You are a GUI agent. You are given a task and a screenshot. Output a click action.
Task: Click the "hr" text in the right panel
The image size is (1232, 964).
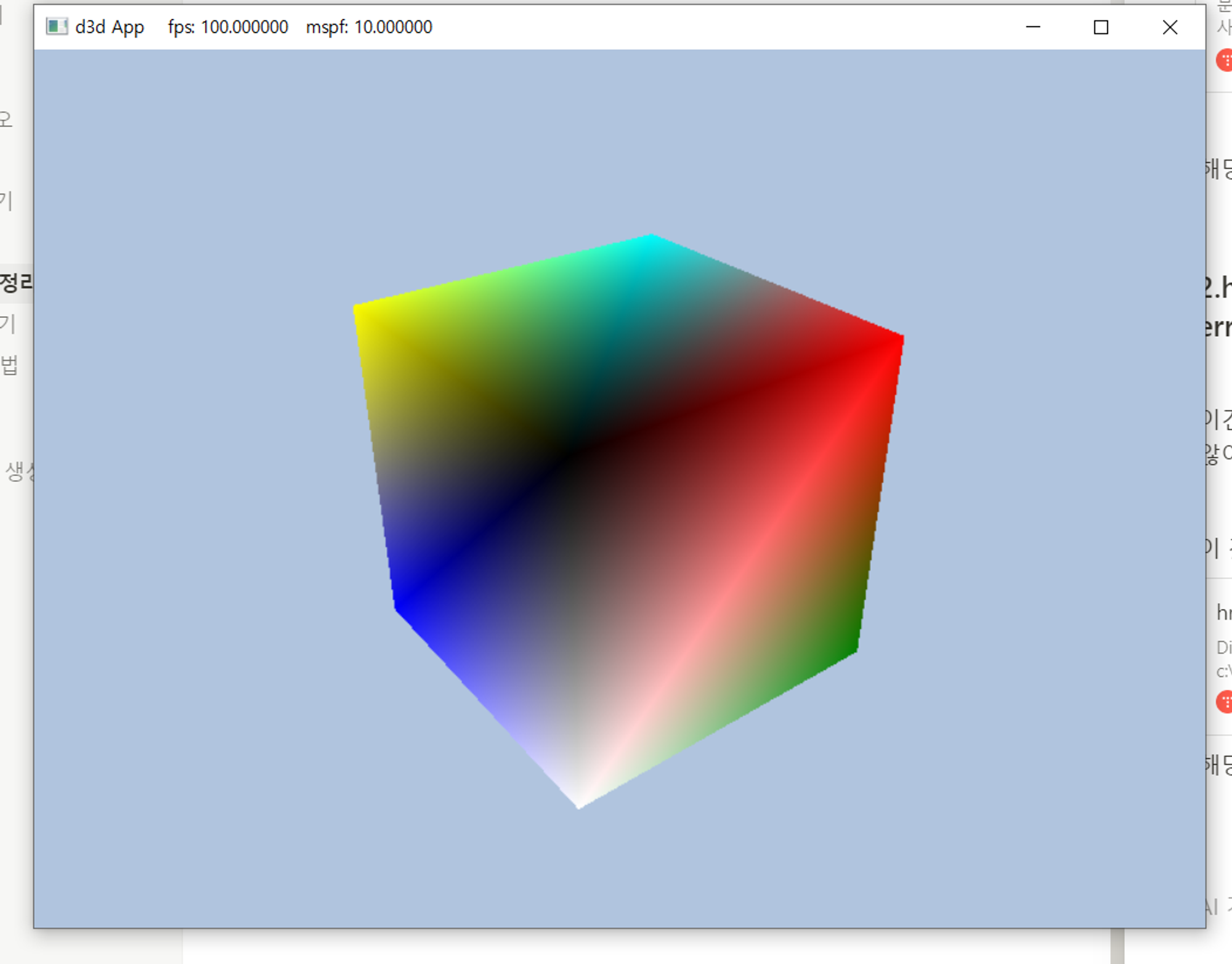[1223, 612]
